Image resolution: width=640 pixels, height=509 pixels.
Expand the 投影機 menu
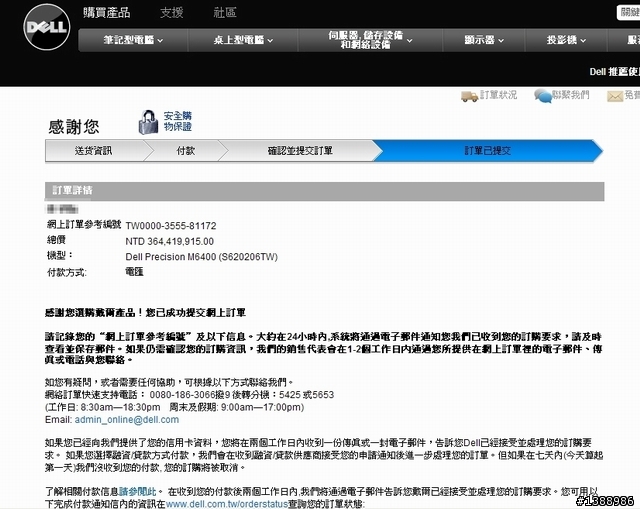point(566,40)
